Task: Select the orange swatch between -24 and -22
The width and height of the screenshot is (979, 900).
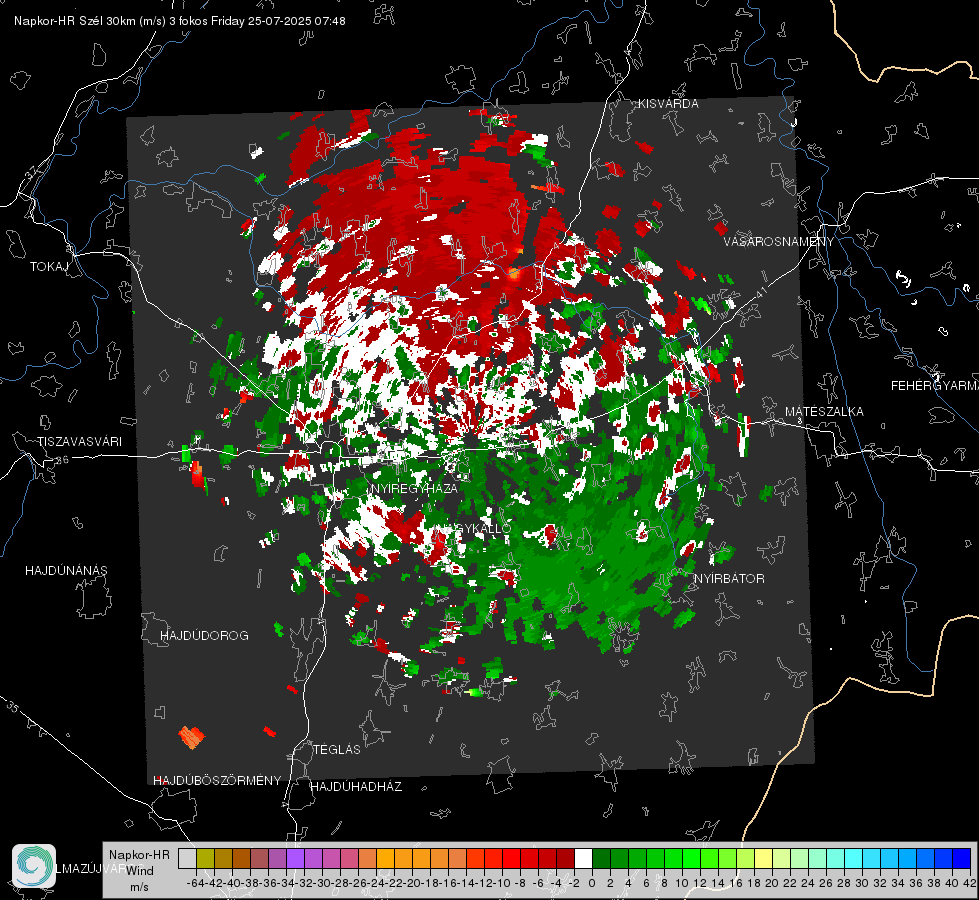Action: [385, 858]
